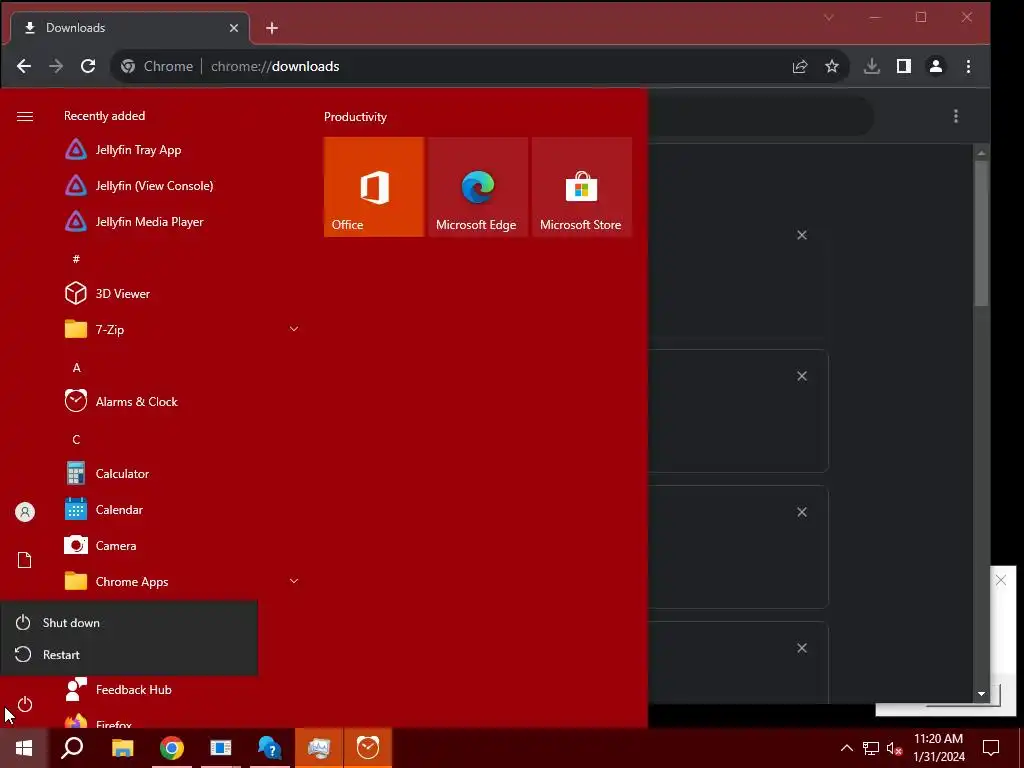The image size is (1024, 768).
Task: Toggle Chrome side panel
Action: coord(904,66)
